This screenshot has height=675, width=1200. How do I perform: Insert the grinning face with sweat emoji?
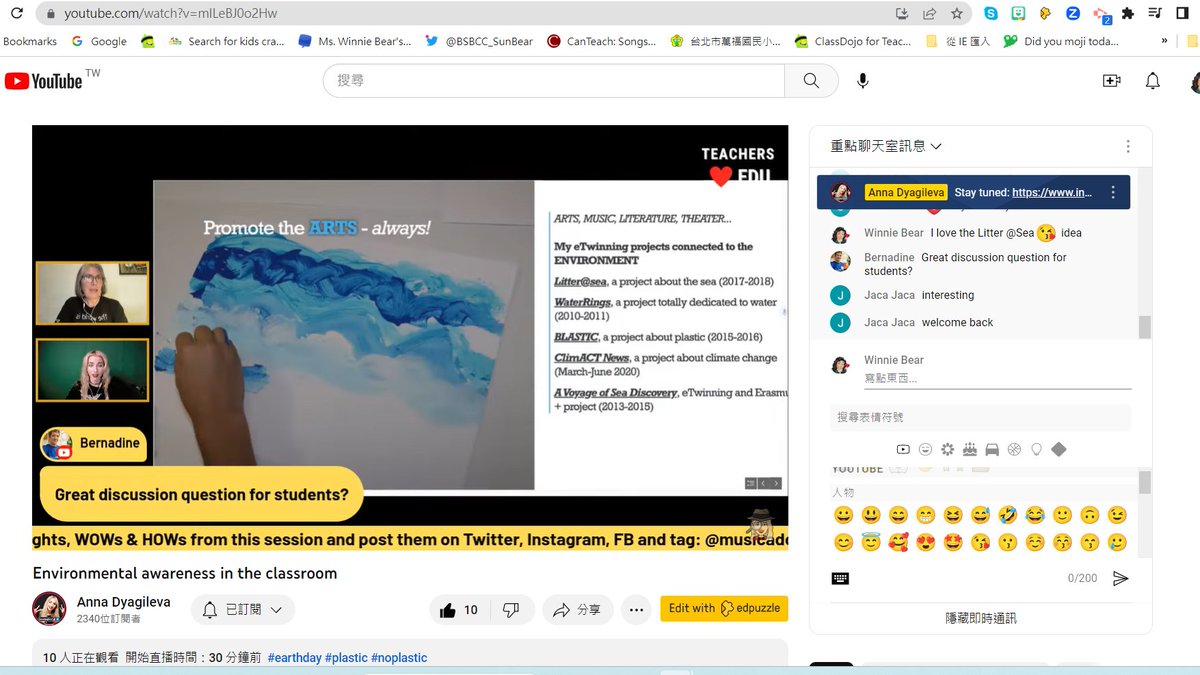coord(980,515)
